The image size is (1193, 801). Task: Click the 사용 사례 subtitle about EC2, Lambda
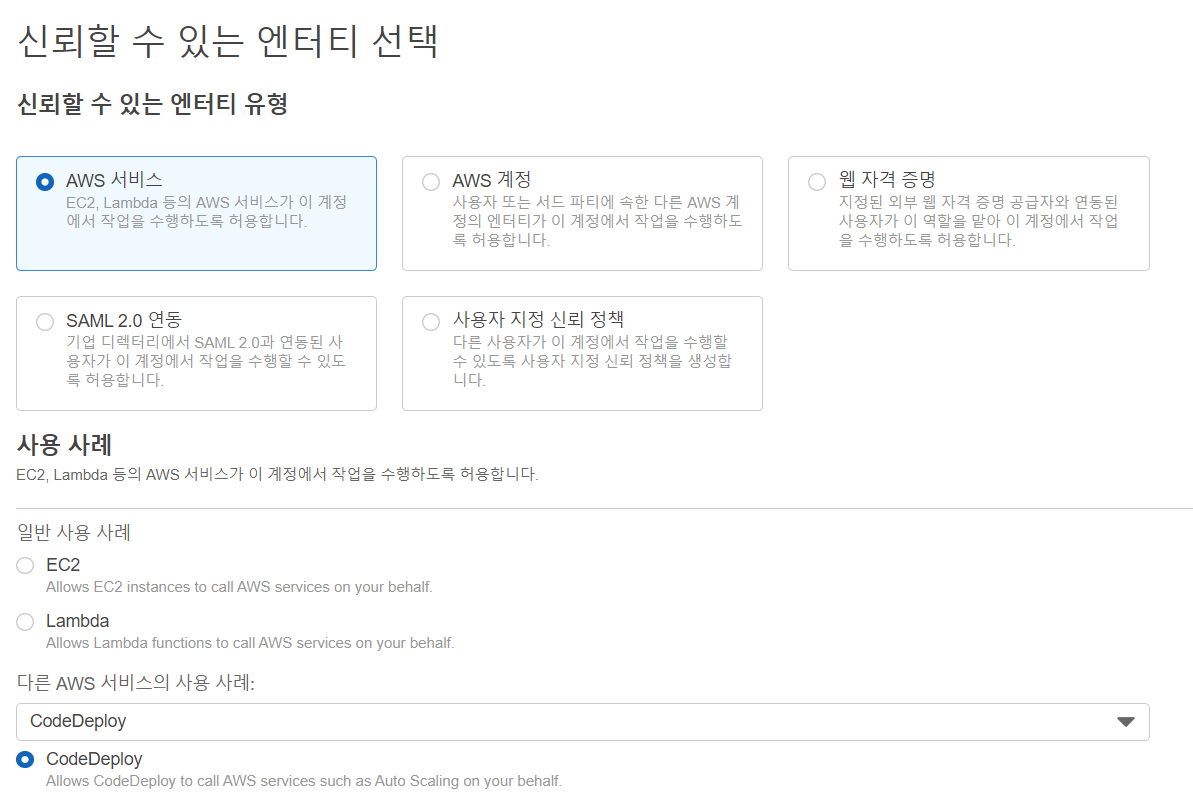click(x=277, y=475)
